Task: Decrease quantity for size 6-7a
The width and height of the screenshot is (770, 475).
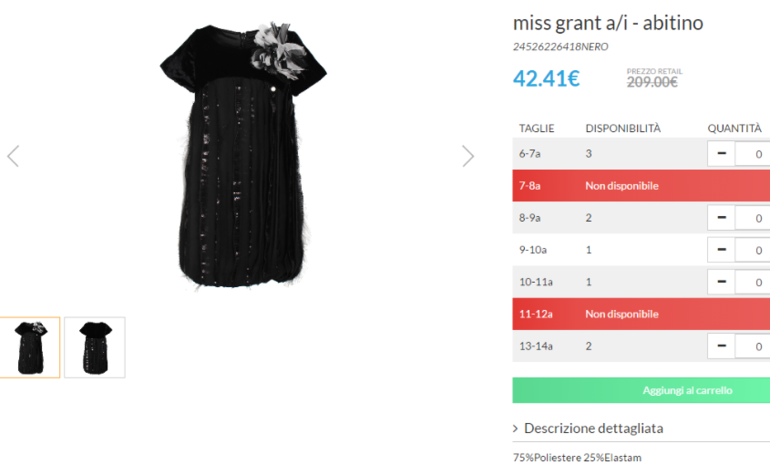Action: 721,154
